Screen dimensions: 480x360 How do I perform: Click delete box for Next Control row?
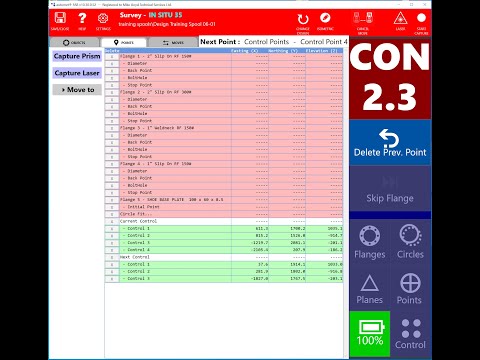112,257
